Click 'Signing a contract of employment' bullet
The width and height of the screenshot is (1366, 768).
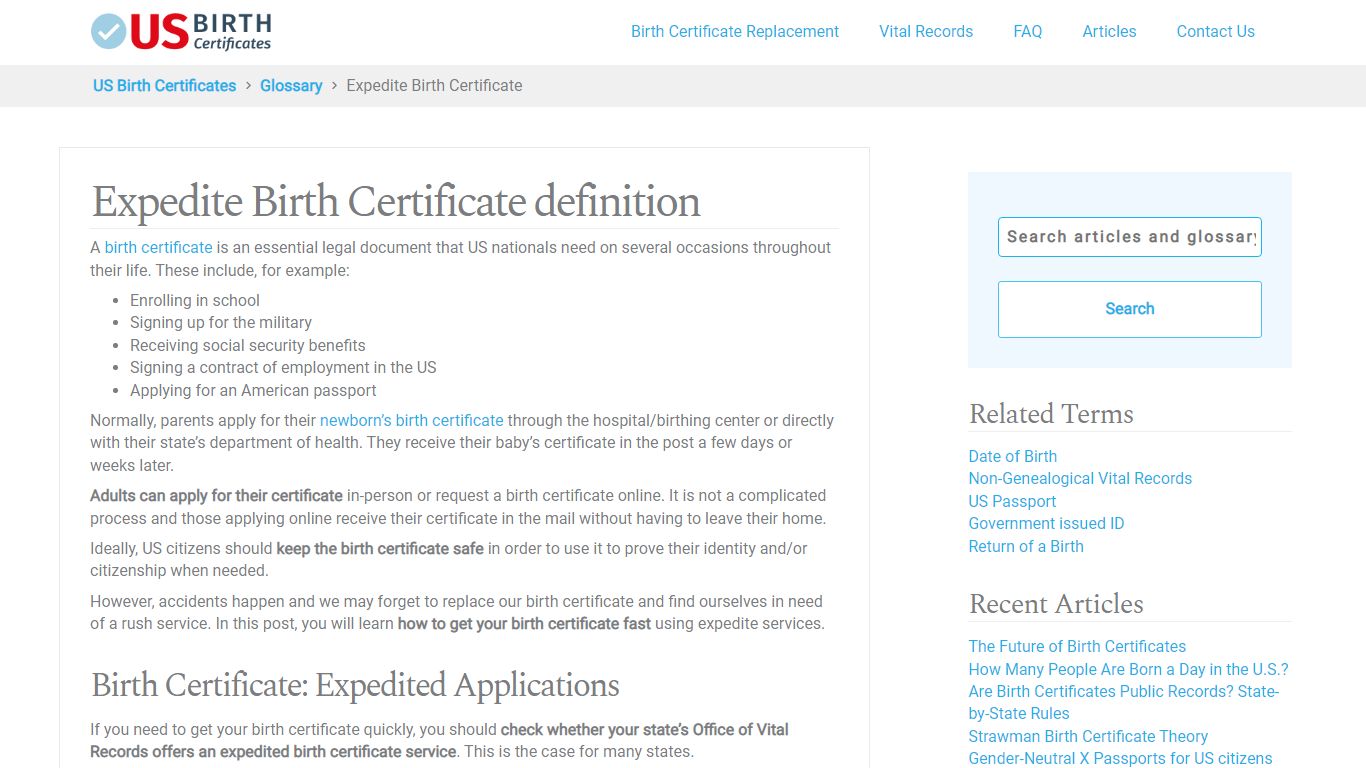coord(283,368)
